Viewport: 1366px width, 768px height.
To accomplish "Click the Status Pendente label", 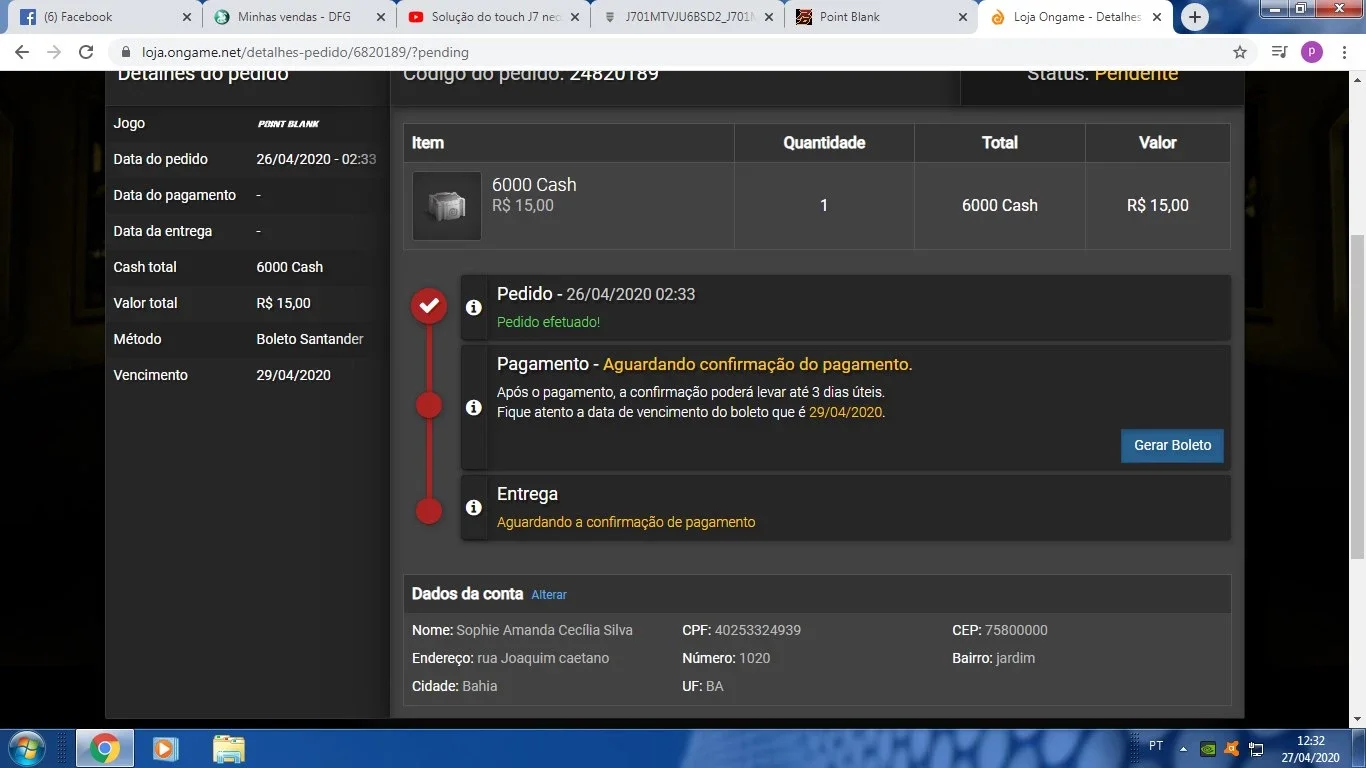I will point(1103,76).
